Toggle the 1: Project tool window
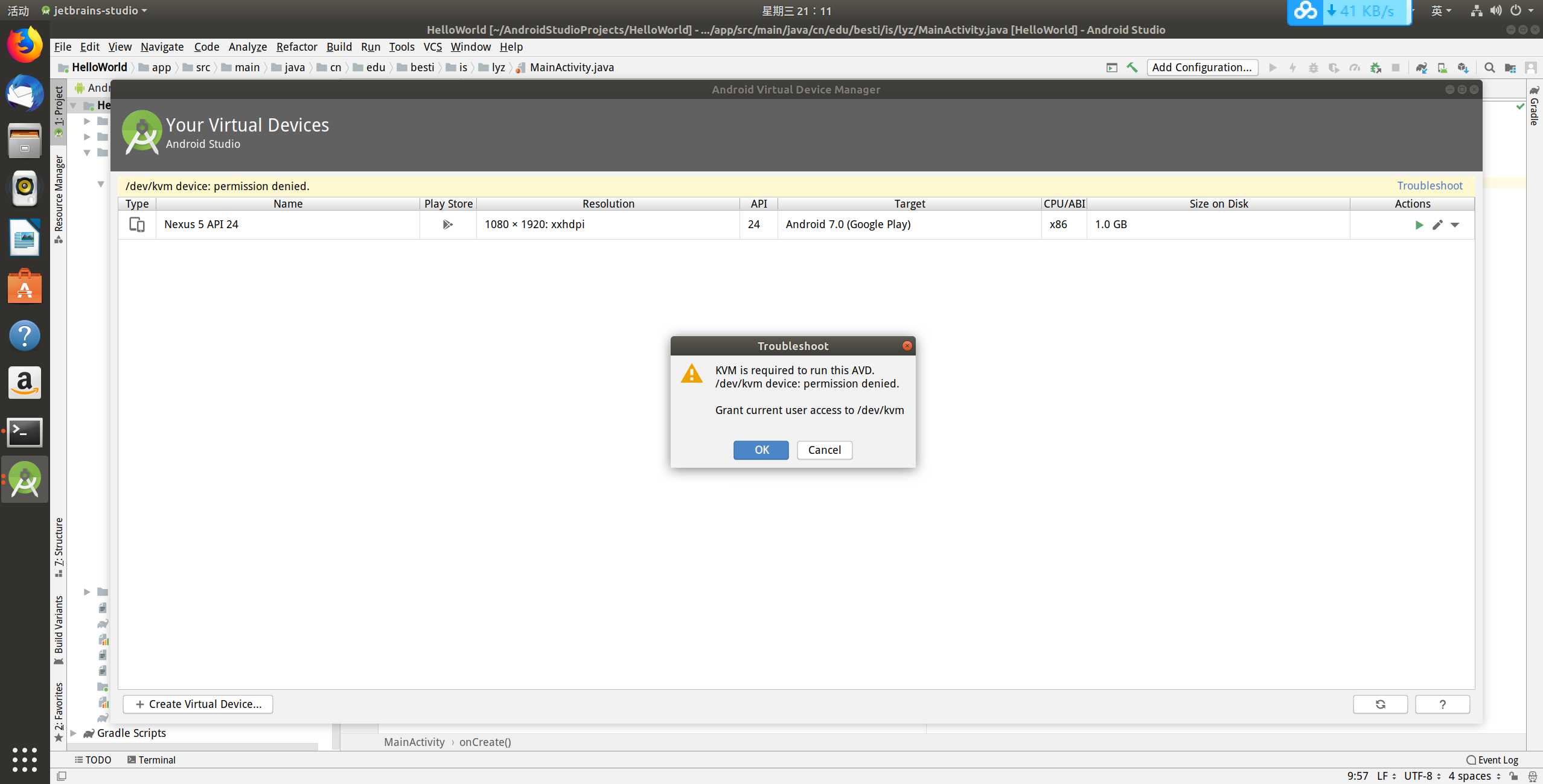1543x784 pixels. [59, 111]
